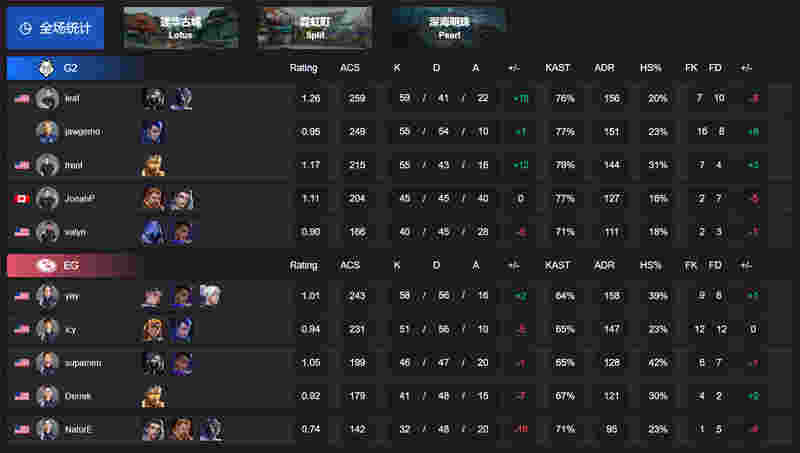
Task: Click Derrek's agent icon
Action: pos(154,396)
